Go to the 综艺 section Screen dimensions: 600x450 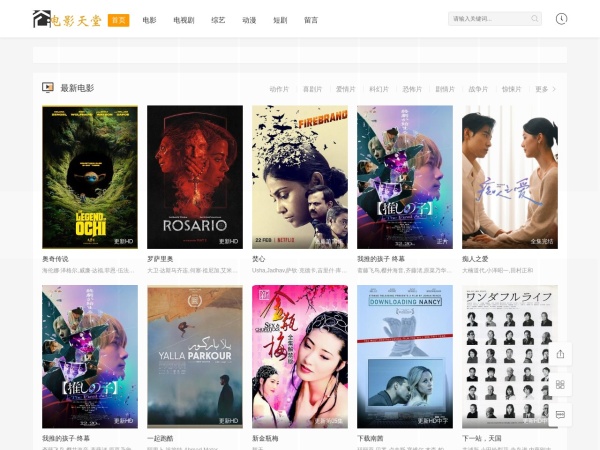pyautogui.click(x=218, y=20)
